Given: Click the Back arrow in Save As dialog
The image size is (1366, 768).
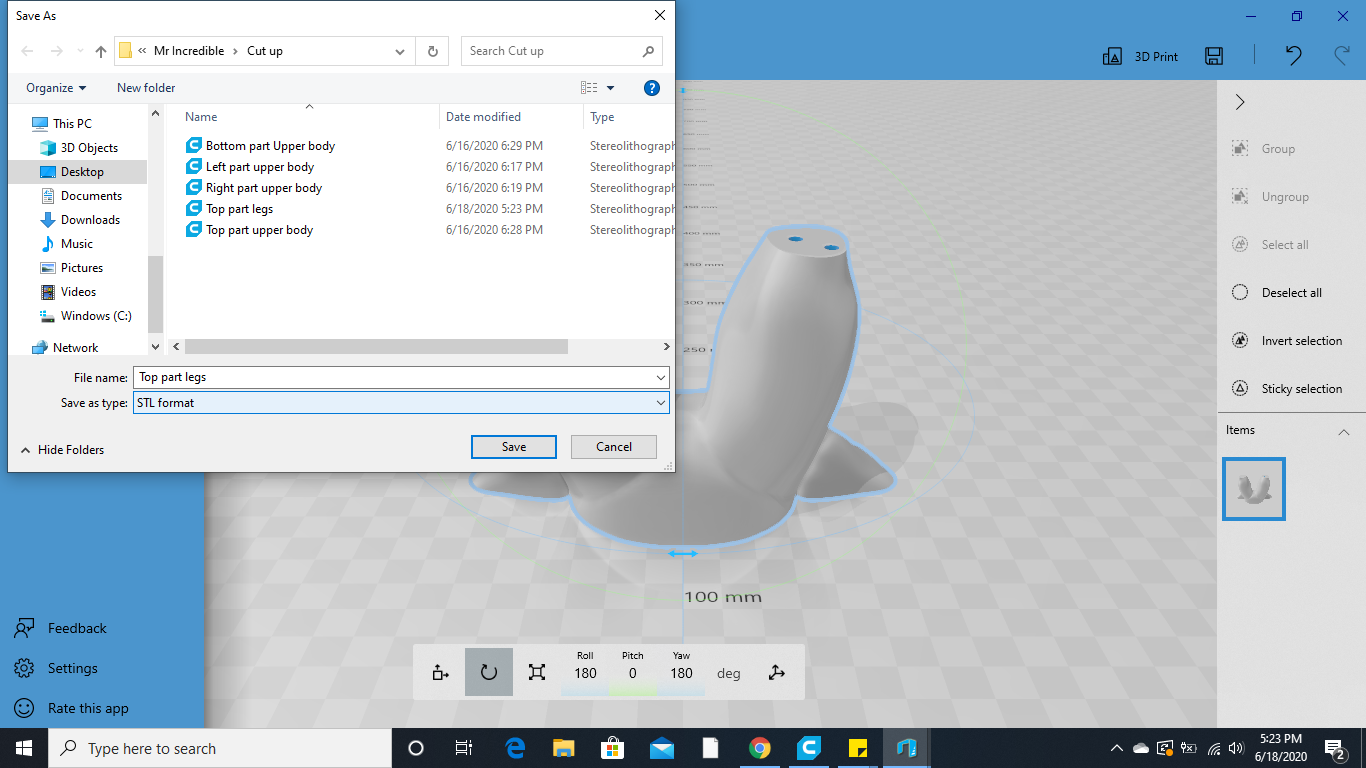Looking at the screenshot, I should [x=27, y=51].
